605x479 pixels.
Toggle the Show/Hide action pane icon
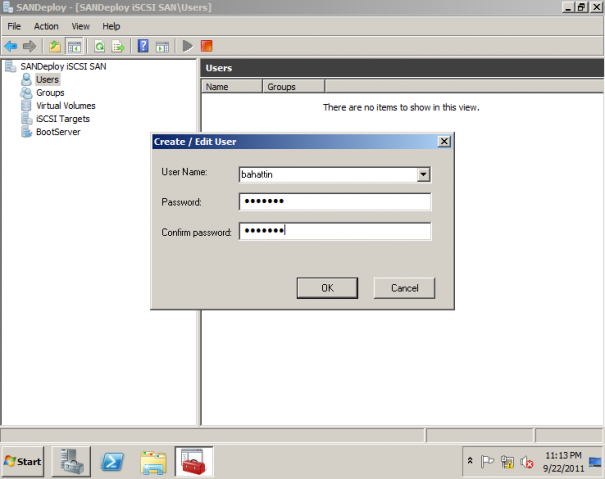[162, 46]
